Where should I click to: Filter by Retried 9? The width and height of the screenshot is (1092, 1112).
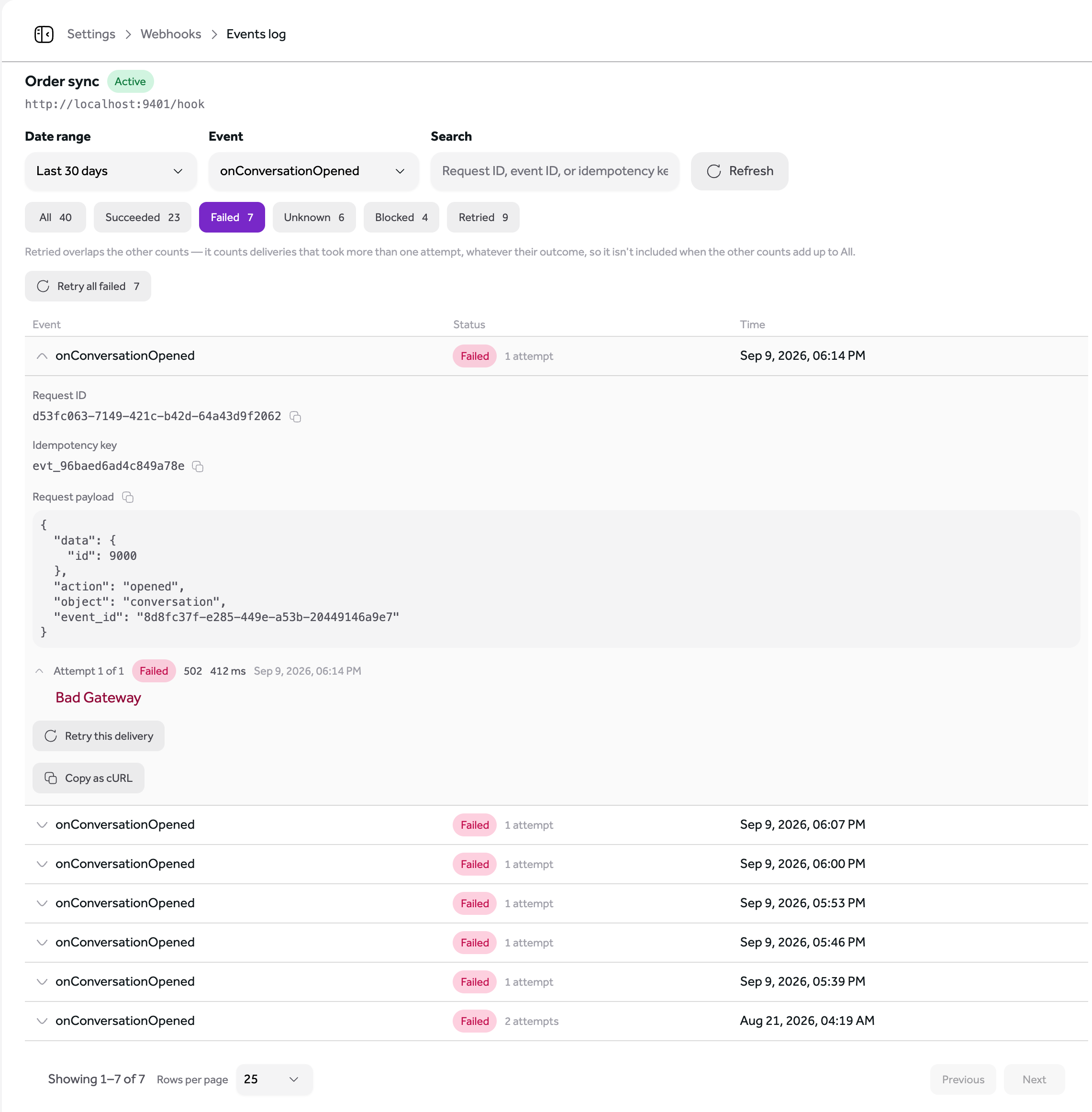pos(483,217)
